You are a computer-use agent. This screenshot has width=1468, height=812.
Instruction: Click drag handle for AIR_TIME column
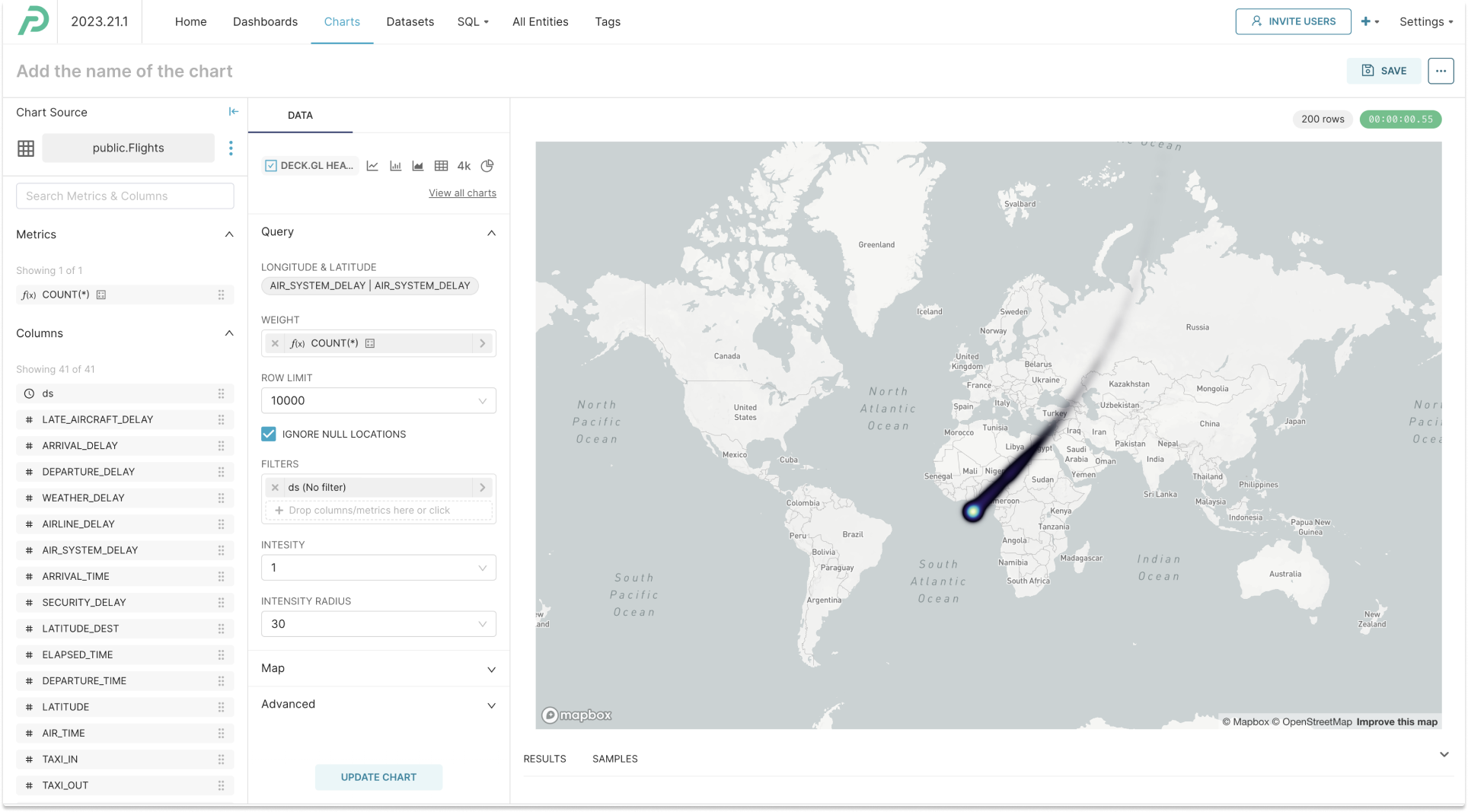point(221,733)
